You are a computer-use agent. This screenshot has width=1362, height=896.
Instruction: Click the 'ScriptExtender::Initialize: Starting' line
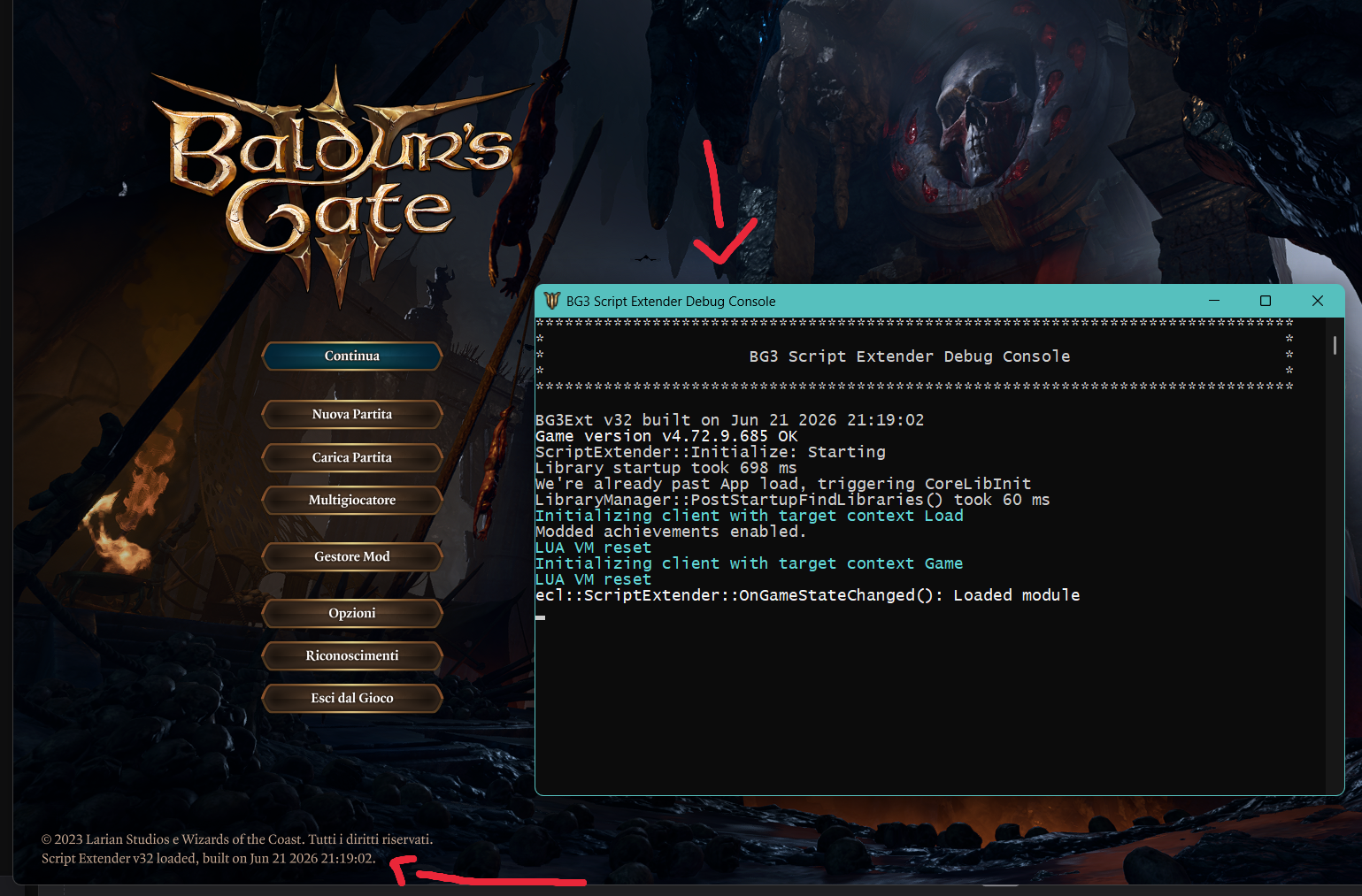coord(710,452)
